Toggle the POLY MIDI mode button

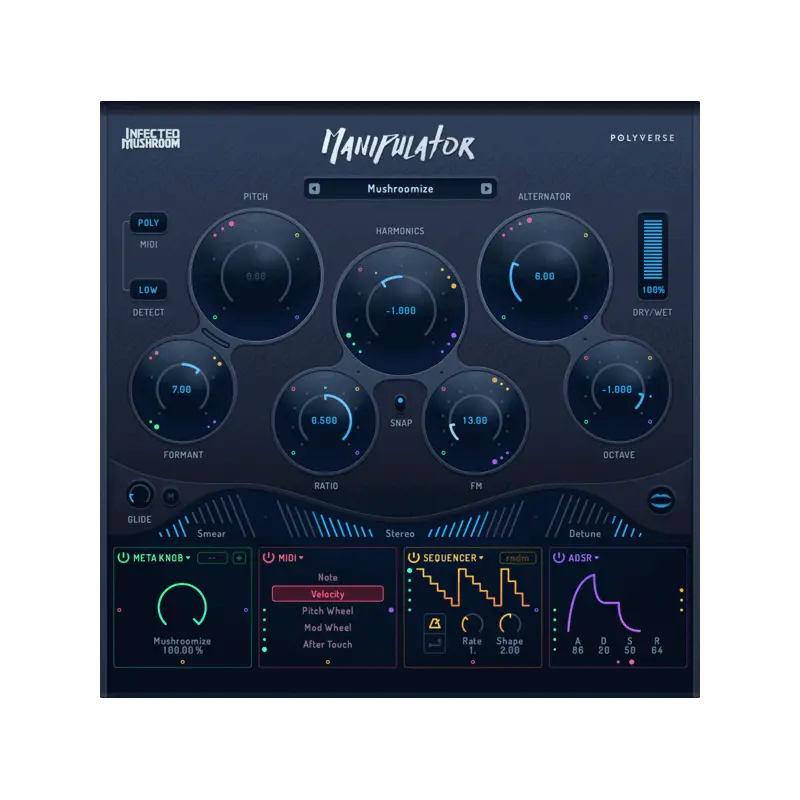148,223
